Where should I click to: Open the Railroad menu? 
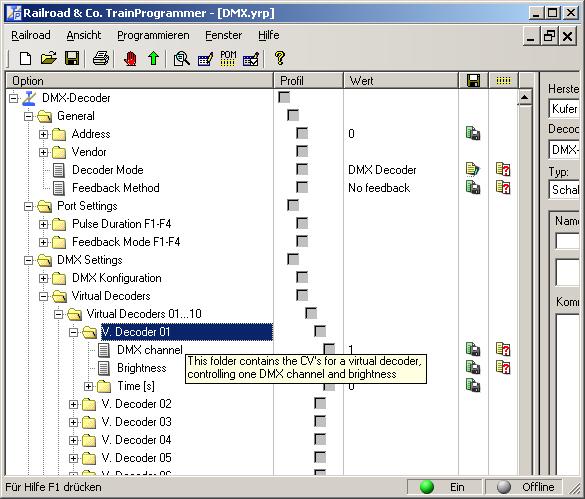click(31, 35)
